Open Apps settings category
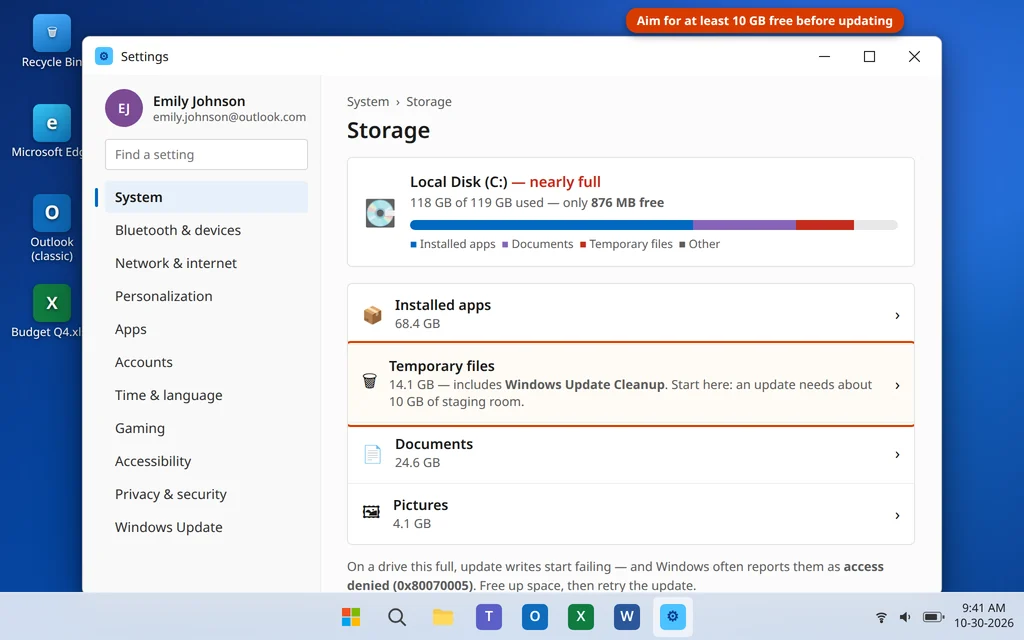Viewport: 1024px width, 640px height. click(206, 329)
